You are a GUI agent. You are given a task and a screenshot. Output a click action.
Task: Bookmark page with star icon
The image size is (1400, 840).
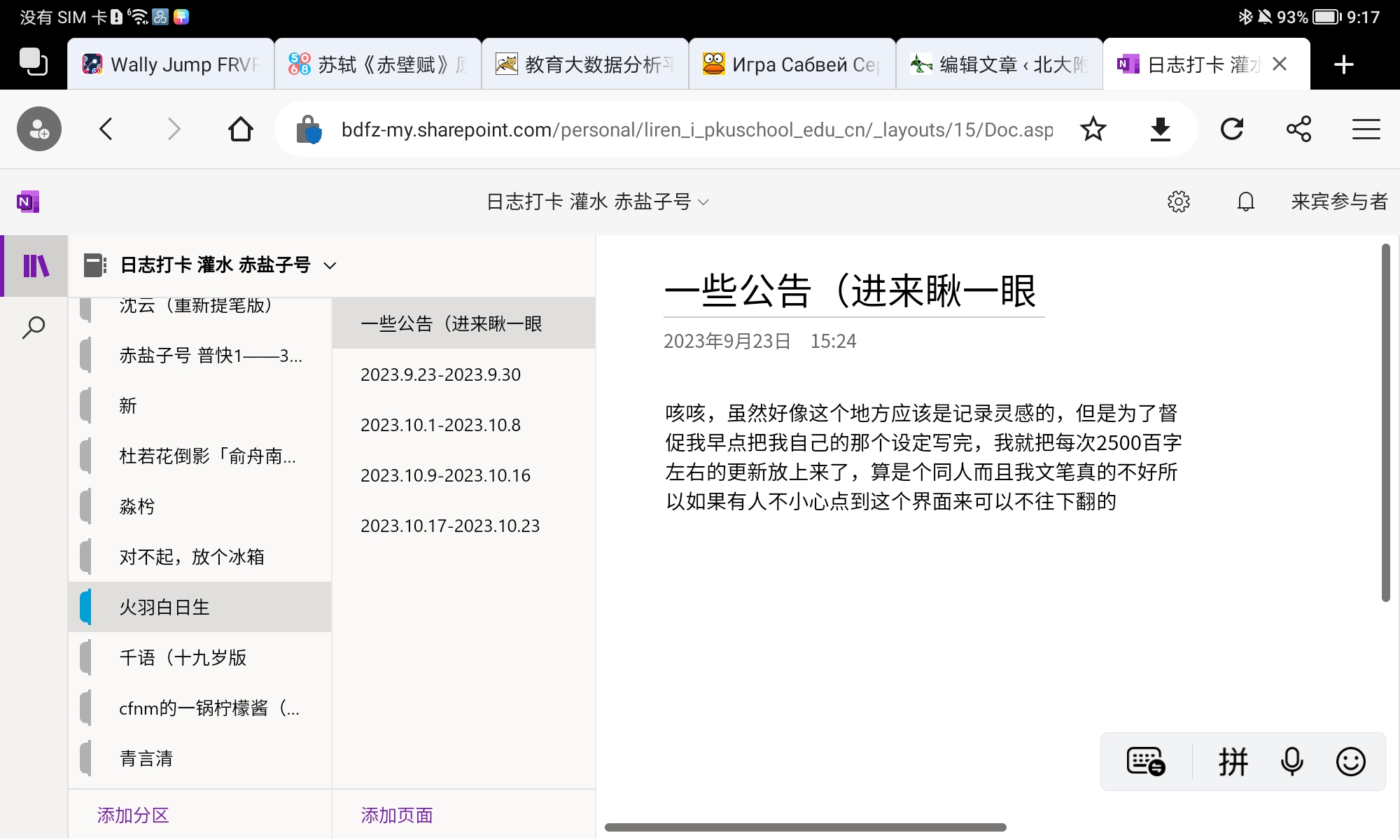[1093, 129]
